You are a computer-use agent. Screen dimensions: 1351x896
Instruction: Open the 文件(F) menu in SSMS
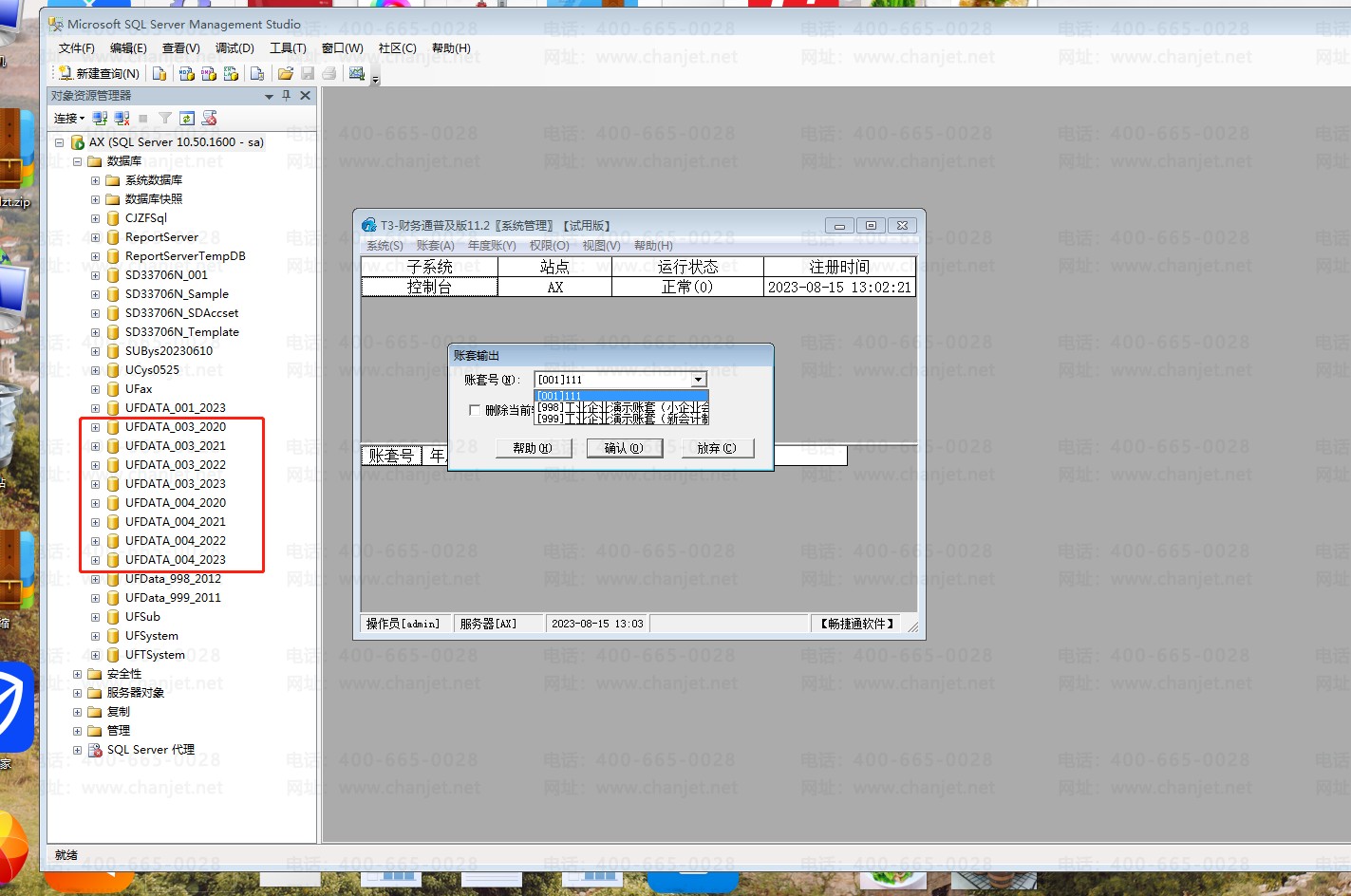coord(77,48)
